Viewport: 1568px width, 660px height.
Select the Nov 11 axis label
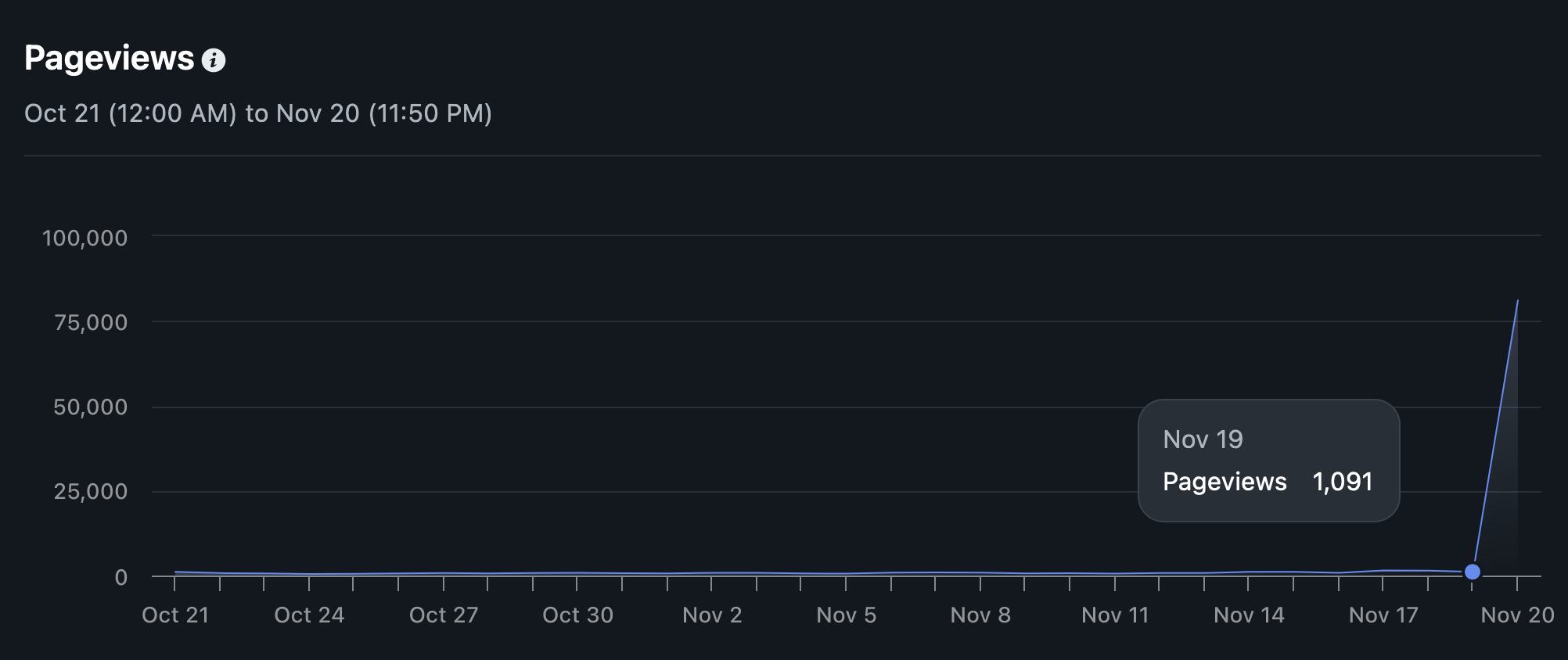[x=1115, y=615]
